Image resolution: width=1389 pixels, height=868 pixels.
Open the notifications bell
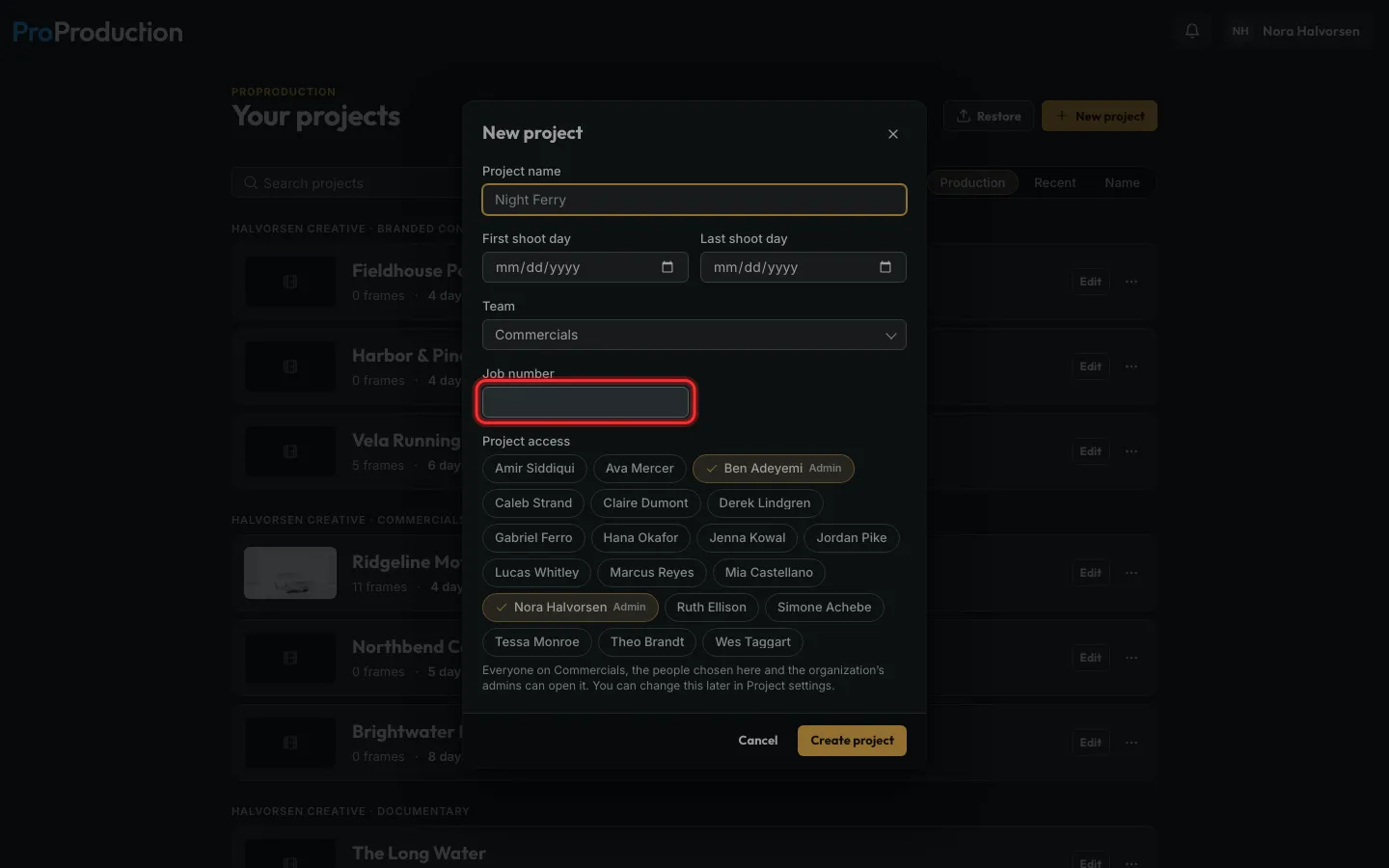1192,31
